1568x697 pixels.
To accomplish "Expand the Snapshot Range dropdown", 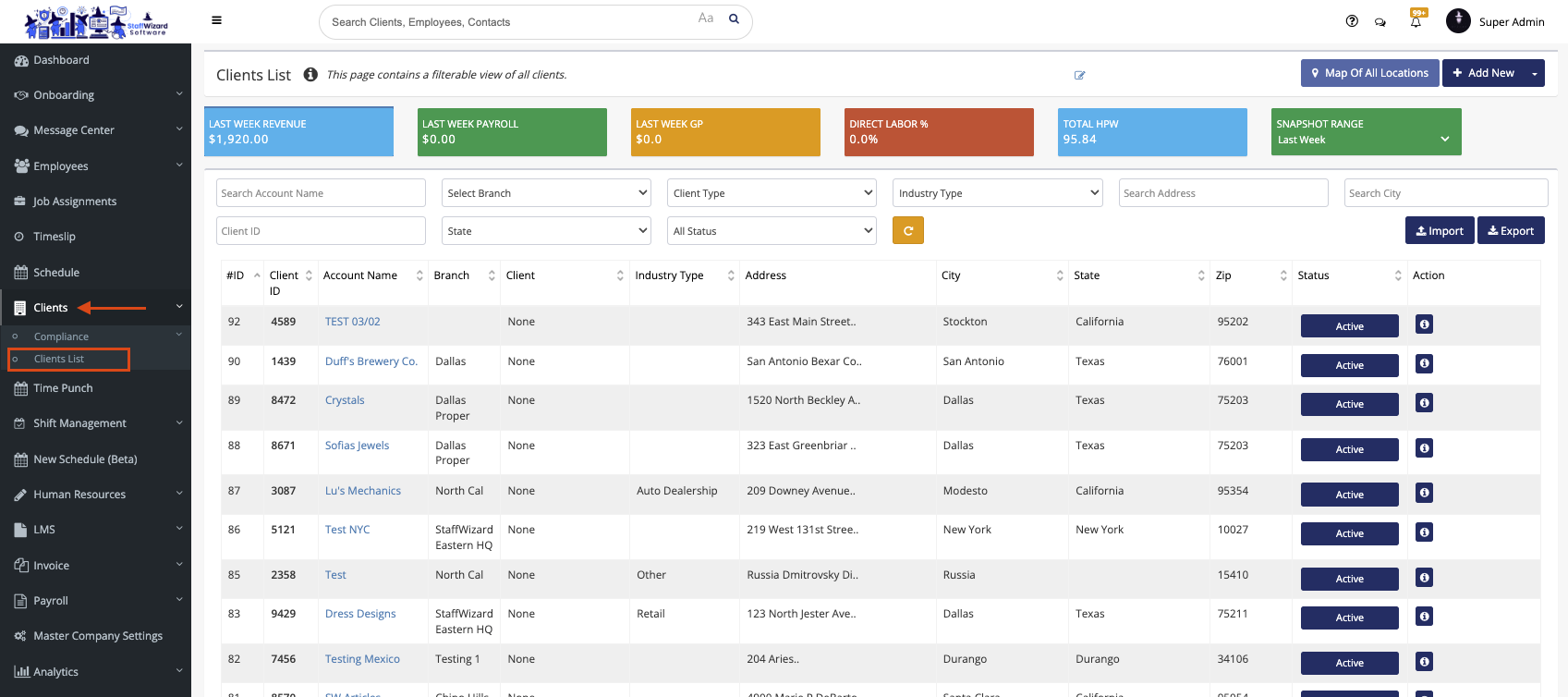I will pos(1366,140).
